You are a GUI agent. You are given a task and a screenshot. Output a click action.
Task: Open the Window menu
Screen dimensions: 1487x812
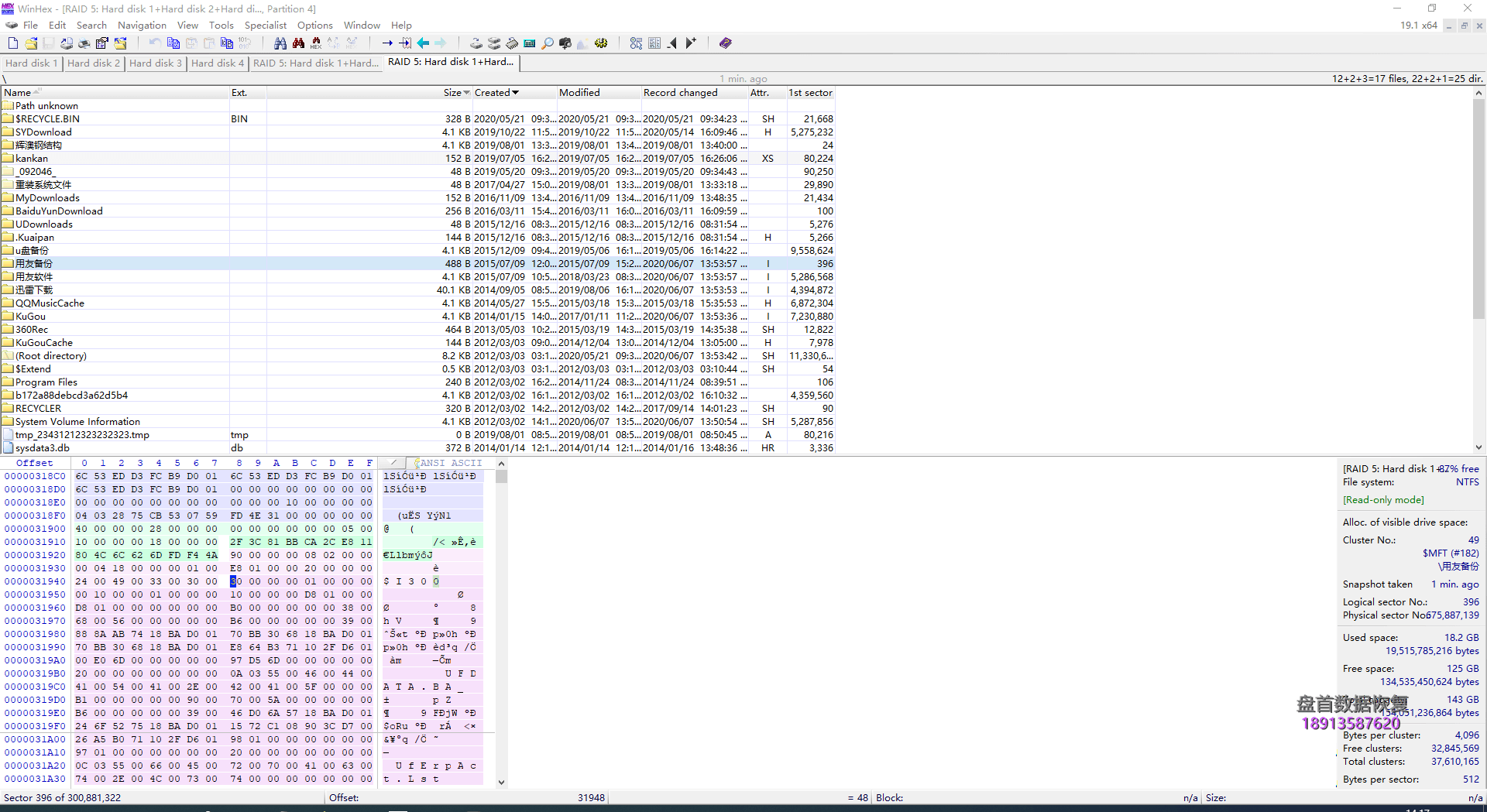pos(362,26)
